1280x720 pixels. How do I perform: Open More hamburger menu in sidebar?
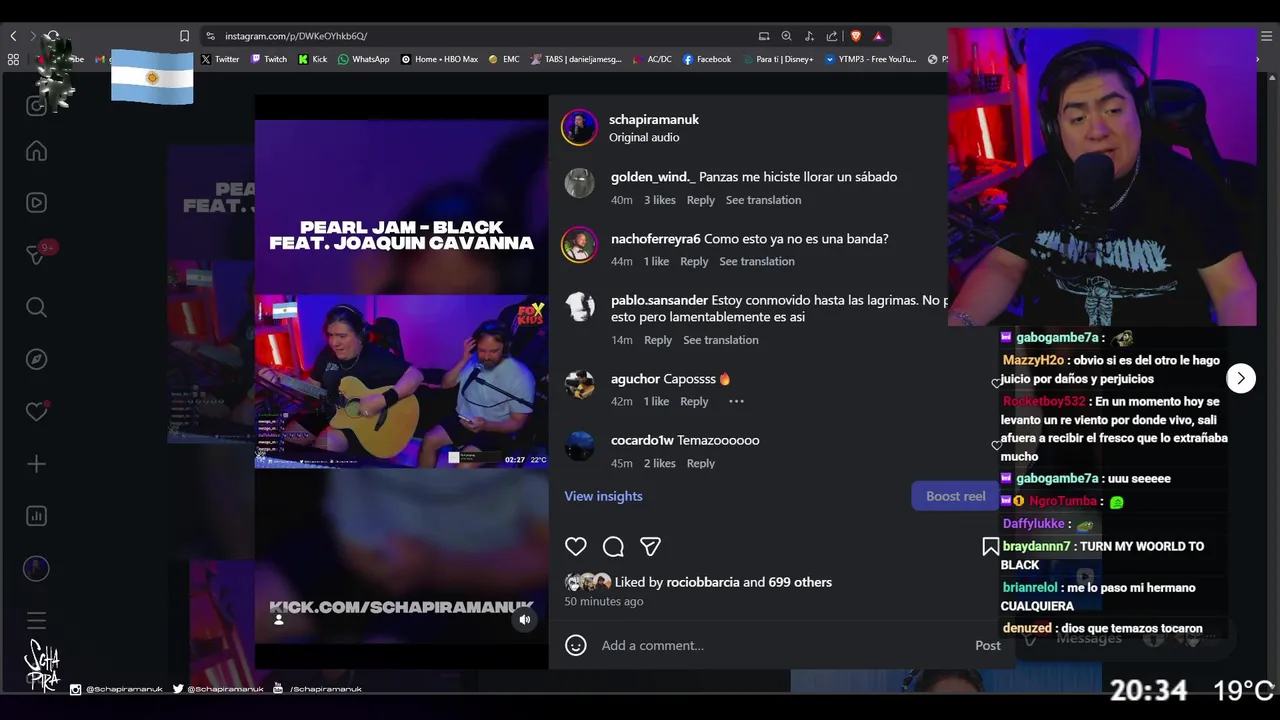click(36, 620)
